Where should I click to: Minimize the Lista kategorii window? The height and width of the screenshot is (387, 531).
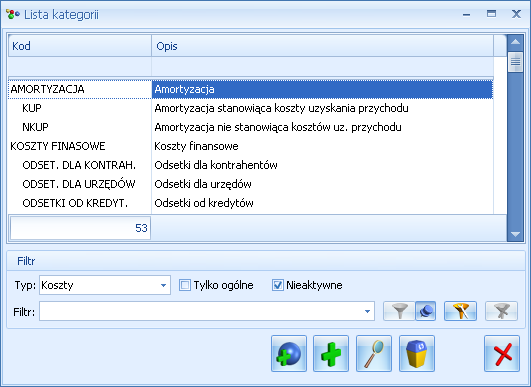point(467,15)
